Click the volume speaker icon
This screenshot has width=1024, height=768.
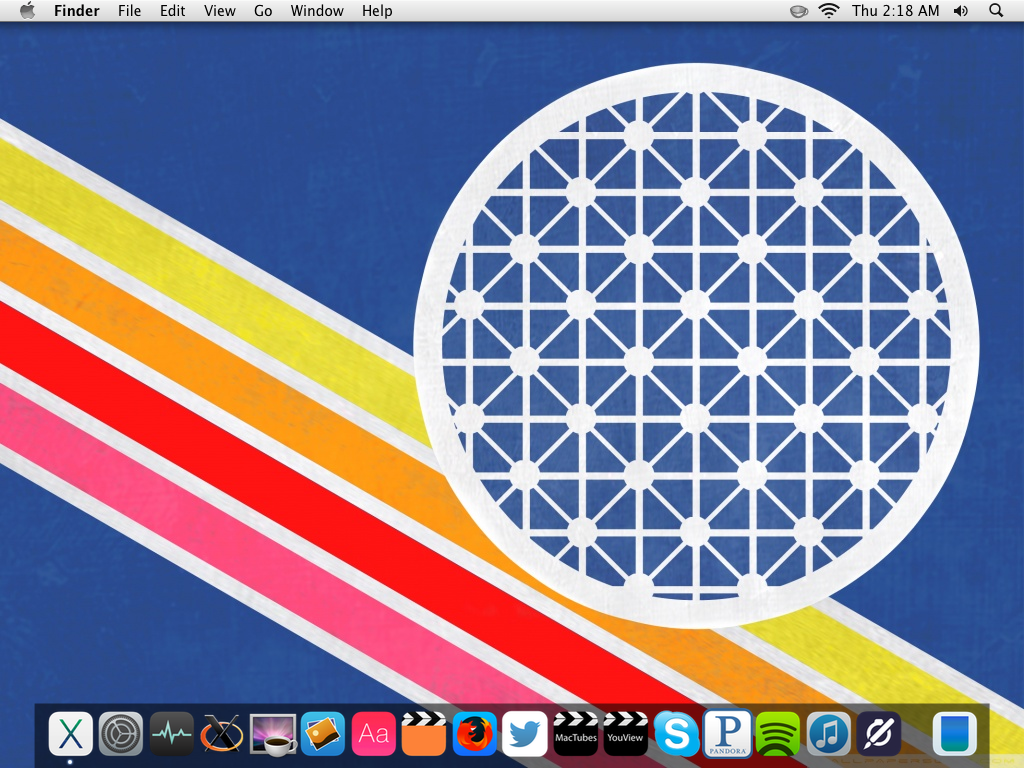click(x=961, y=10)
